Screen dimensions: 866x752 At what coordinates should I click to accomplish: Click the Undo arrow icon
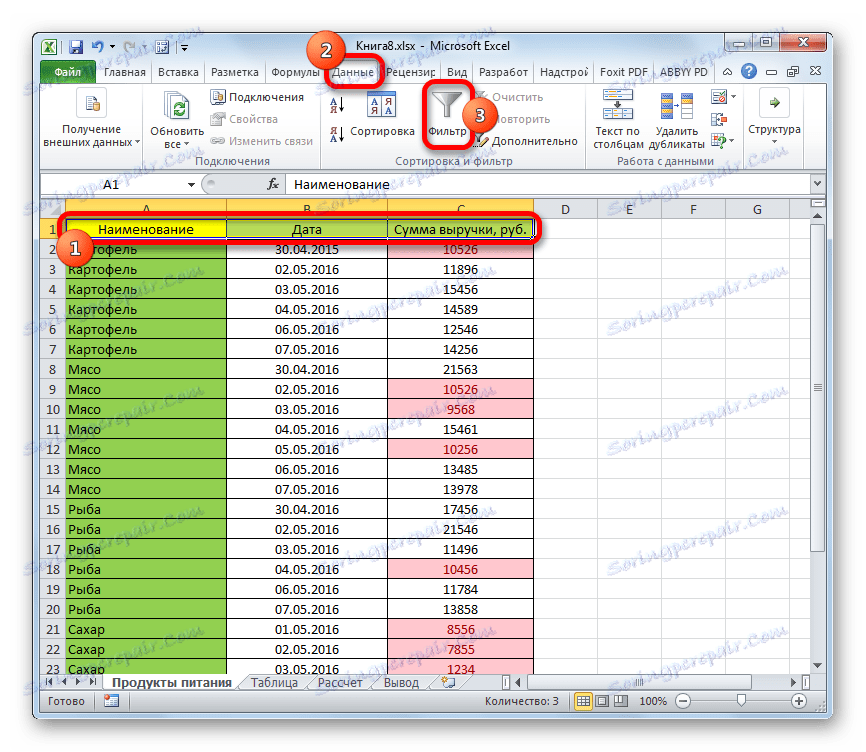point(98,47)
